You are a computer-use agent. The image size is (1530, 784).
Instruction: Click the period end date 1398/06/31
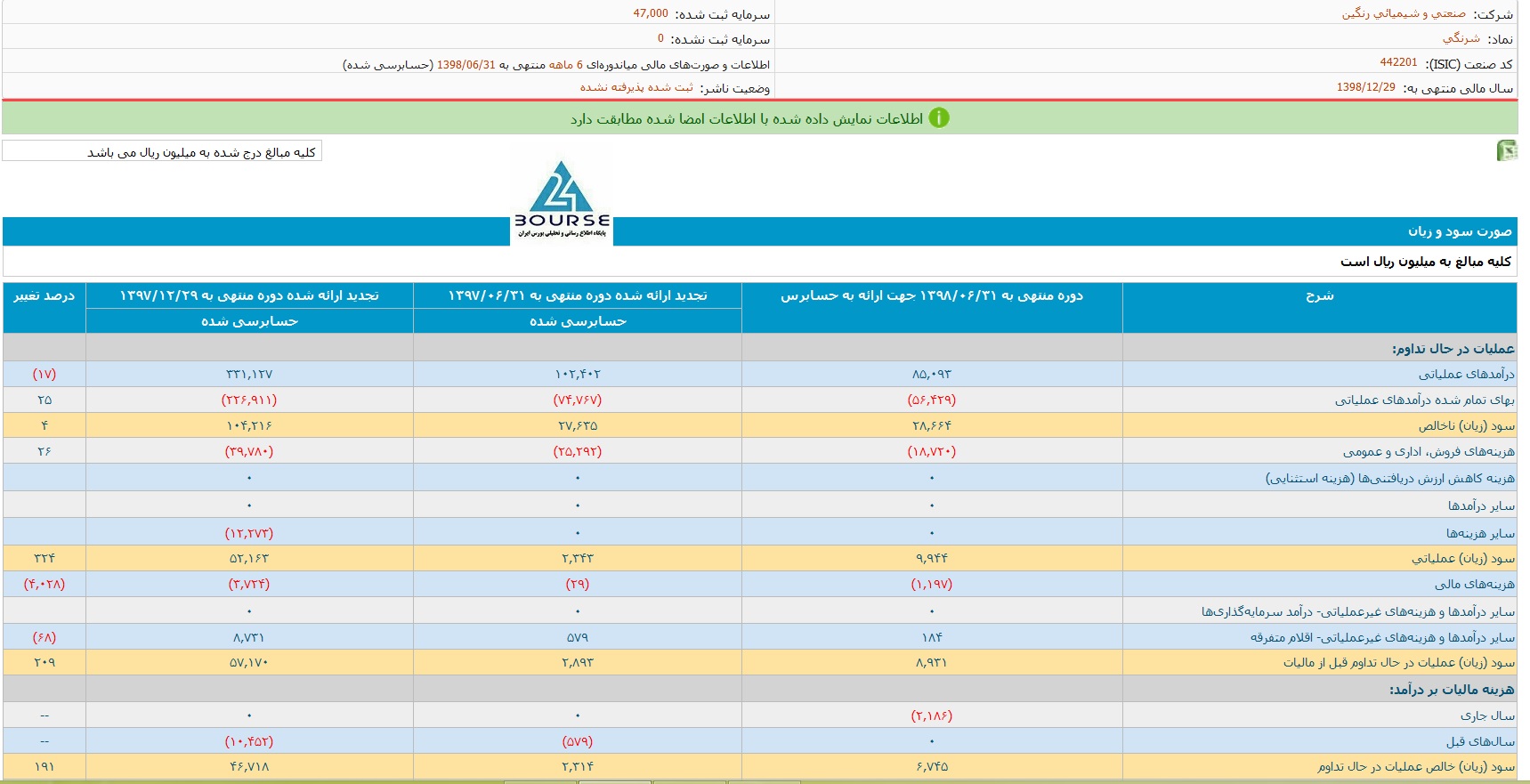point(465,65)
